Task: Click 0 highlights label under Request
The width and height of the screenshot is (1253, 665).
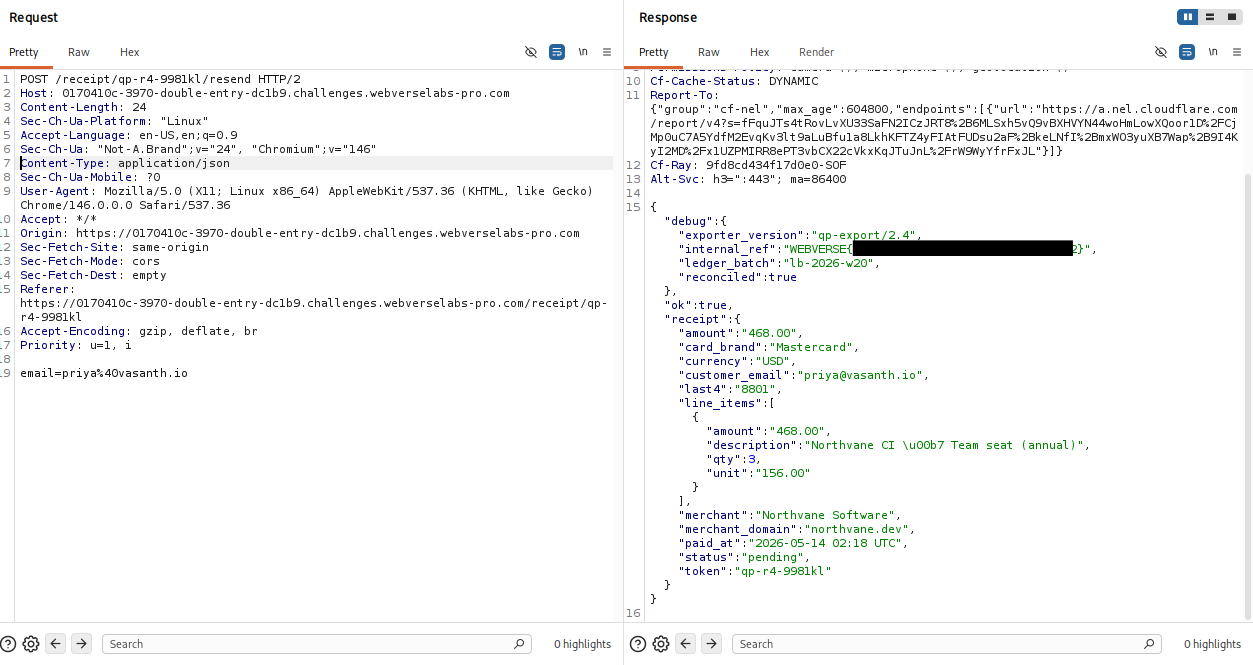Action: (582, 644)
